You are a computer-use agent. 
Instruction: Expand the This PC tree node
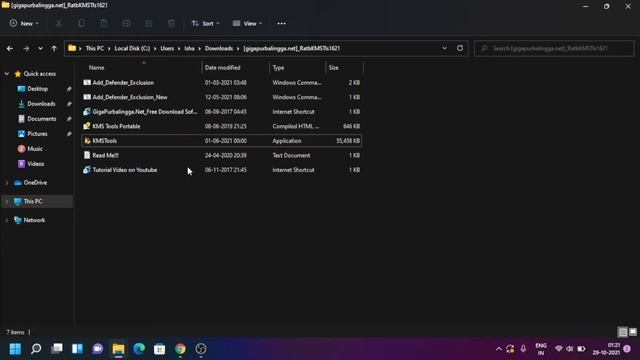[7, 202]
